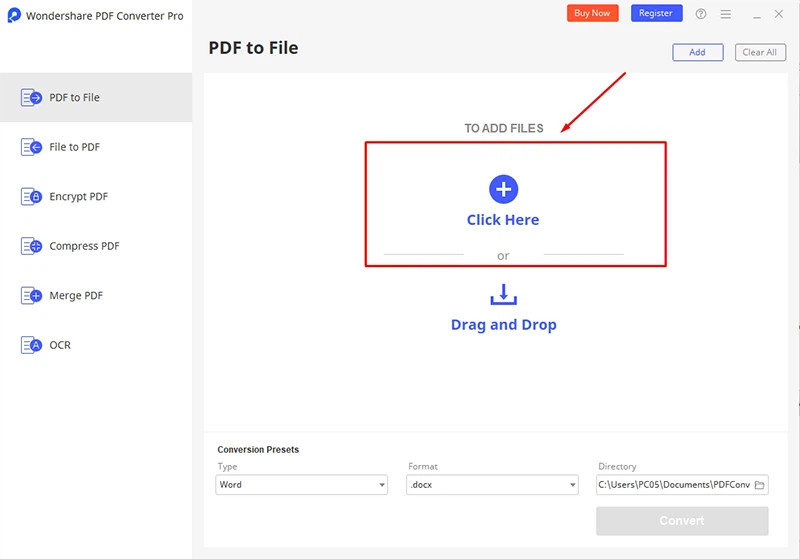Click the Drag and Drop text
Image resolution: width=800 pixels, height=559 pixels.
tap(504, 325)
